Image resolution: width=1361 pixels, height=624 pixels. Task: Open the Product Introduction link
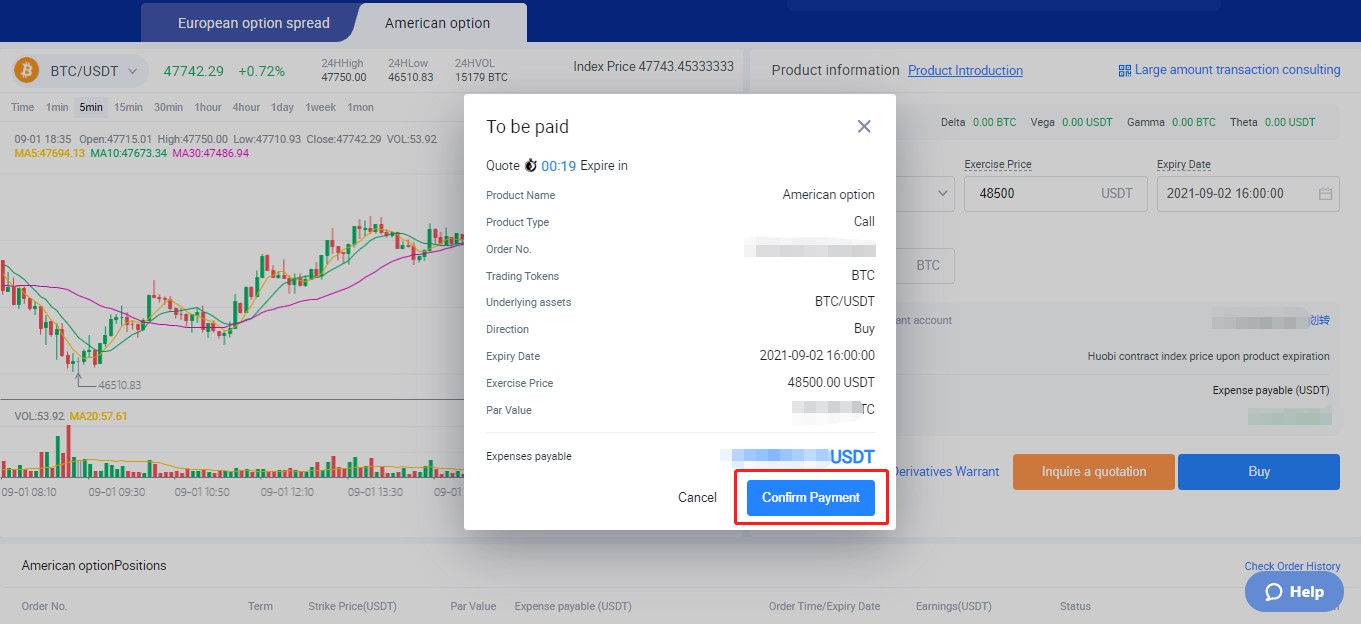(x=965, y=70)
